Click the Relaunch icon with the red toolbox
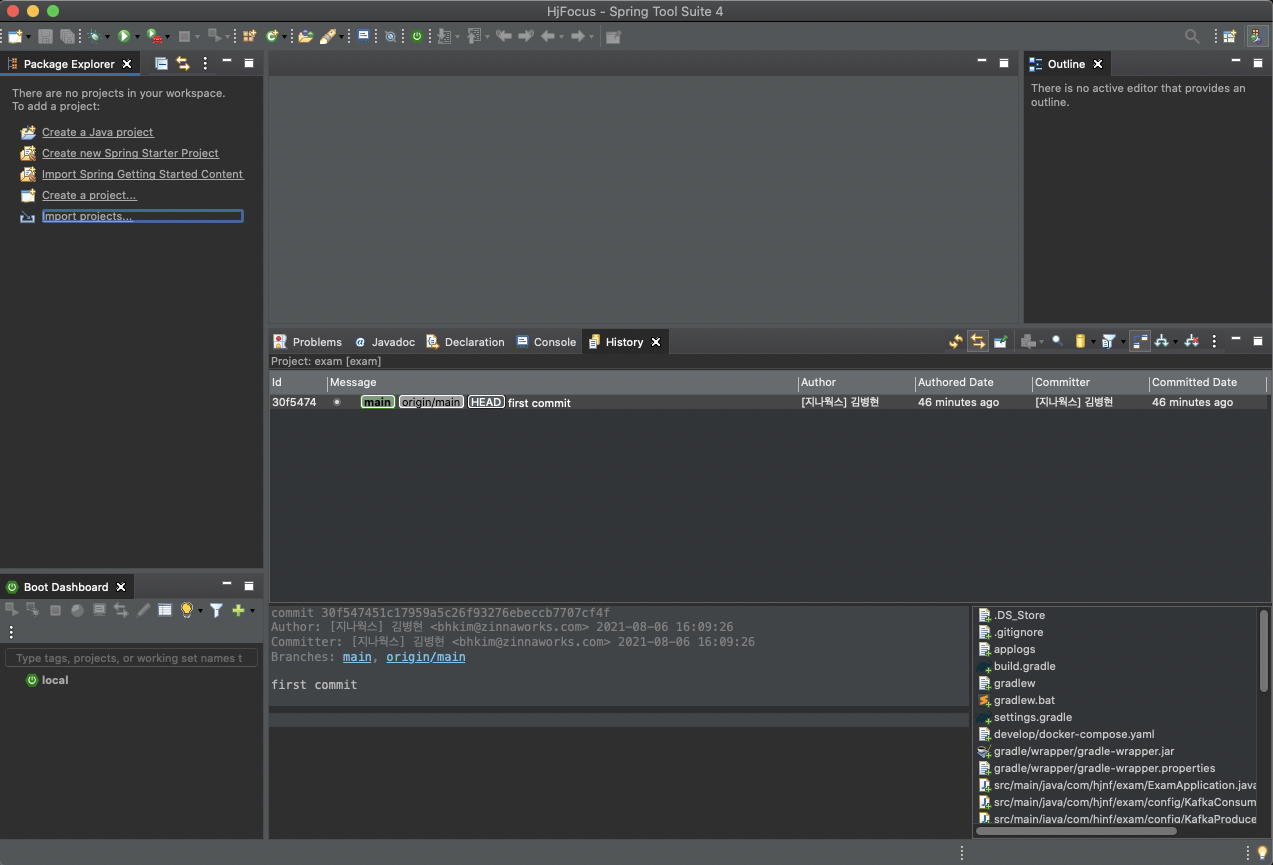This screenshot has height=865, width=1273. [154, 36]
